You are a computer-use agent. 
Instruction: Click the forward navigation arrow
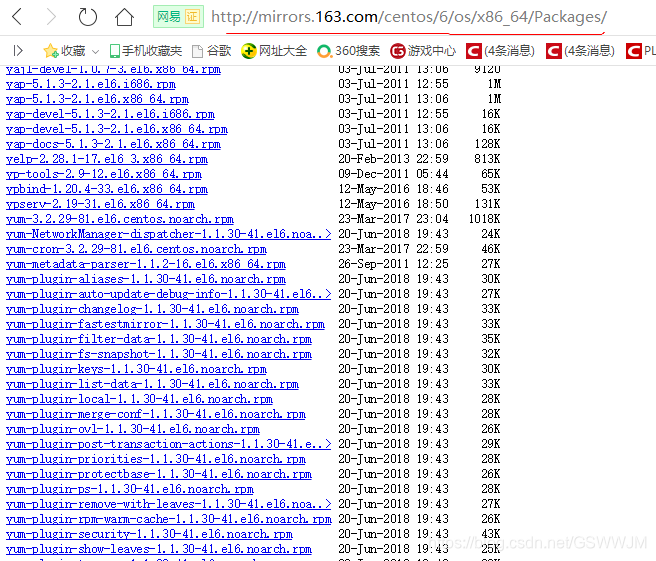(51, 17)
